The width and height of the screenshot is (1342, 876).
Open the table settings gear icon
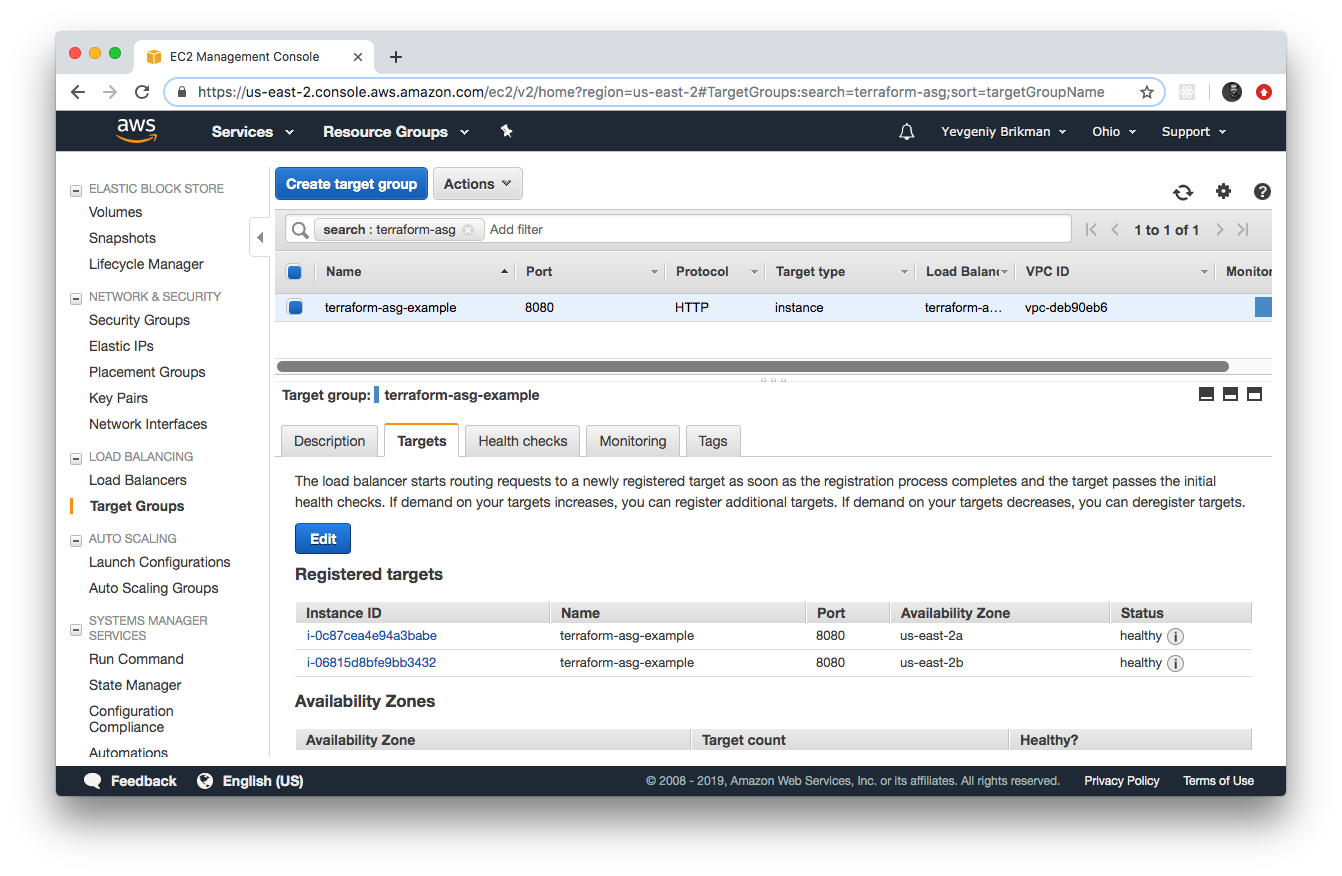[1223, 191]
